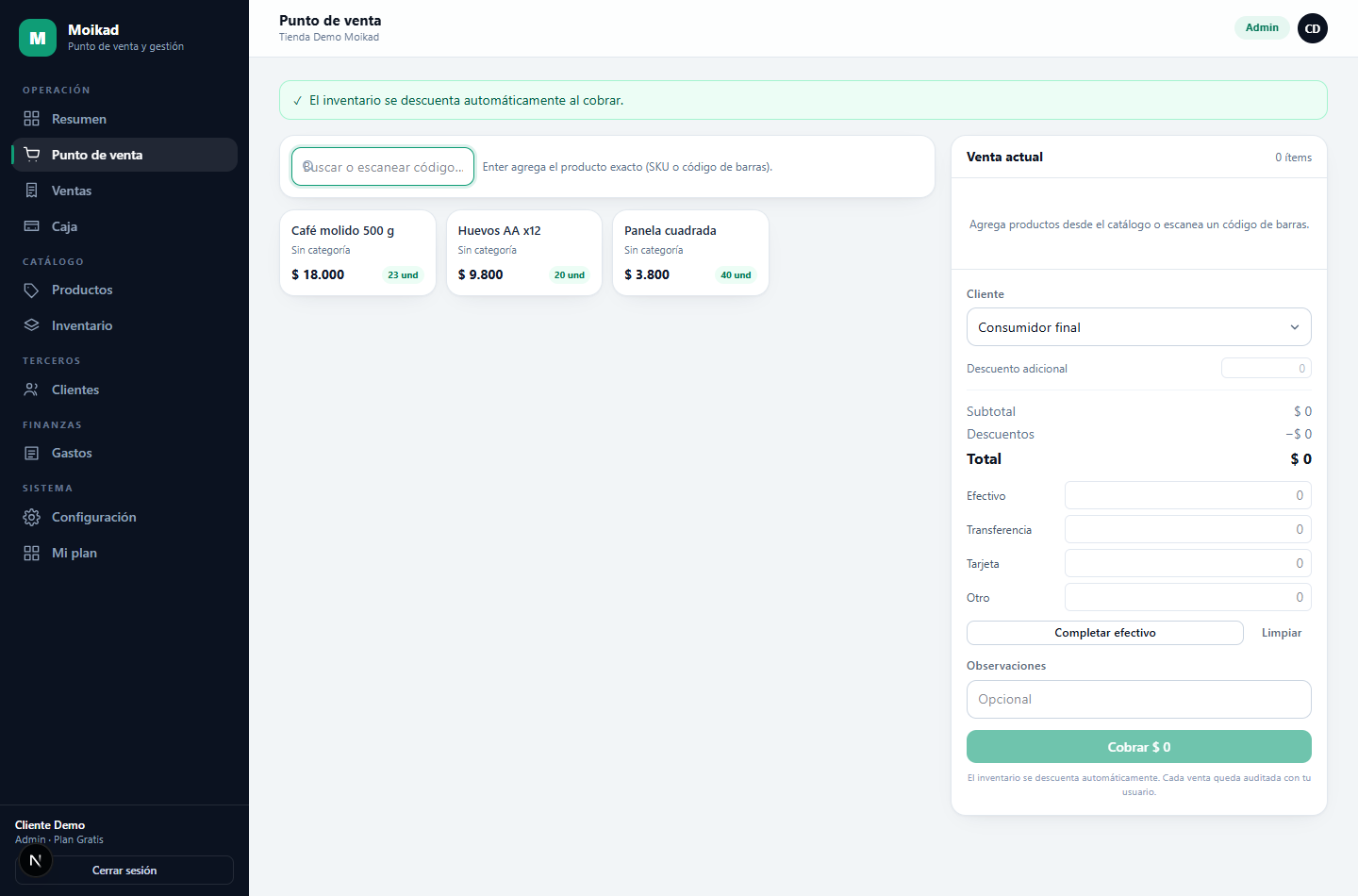Add Café molido 500 g product card
Image resolution: width=1358 pixels, height=896 pixels.
(x=357, y=253)
